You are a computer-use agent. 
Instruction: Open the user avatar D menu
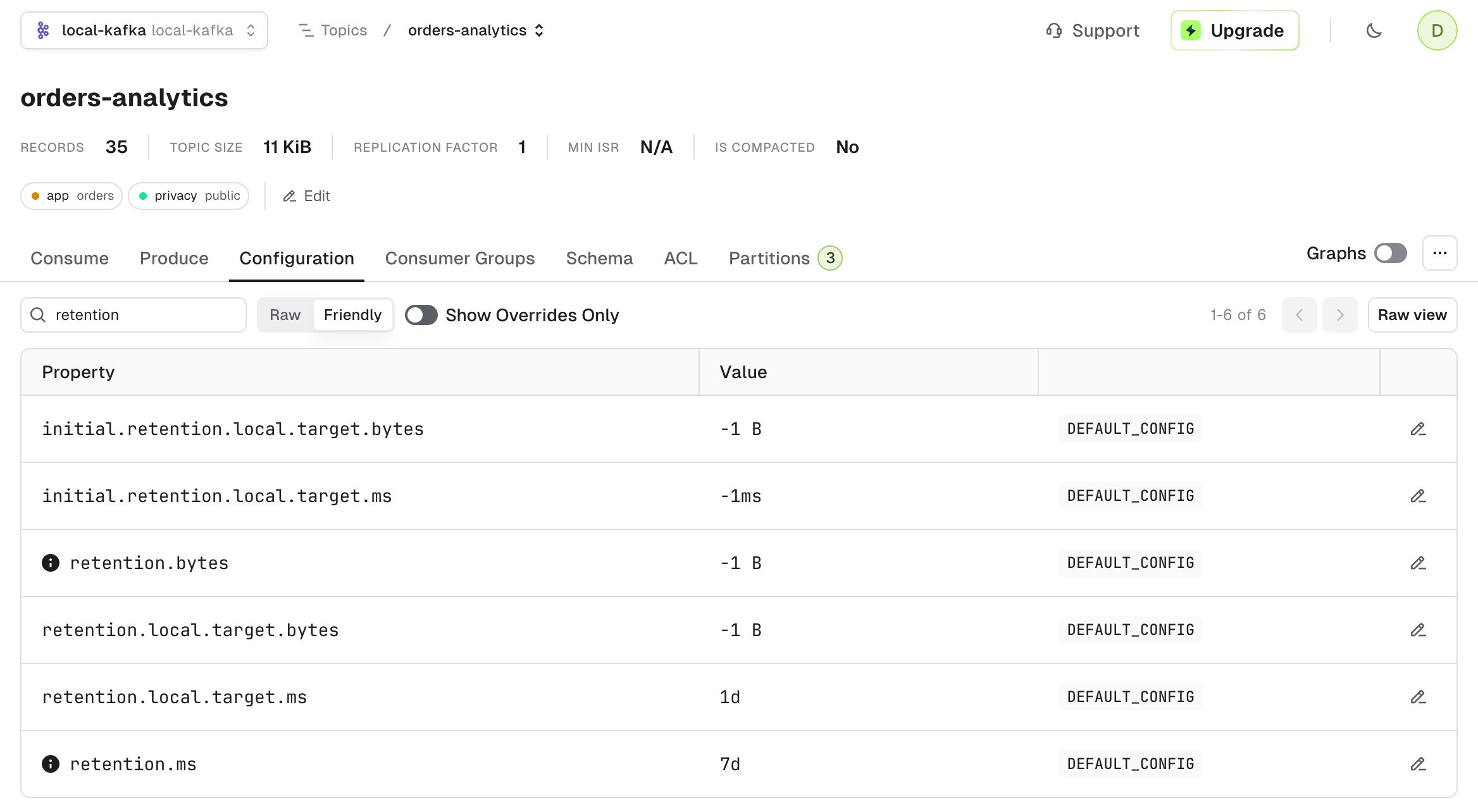[1437, 30]
